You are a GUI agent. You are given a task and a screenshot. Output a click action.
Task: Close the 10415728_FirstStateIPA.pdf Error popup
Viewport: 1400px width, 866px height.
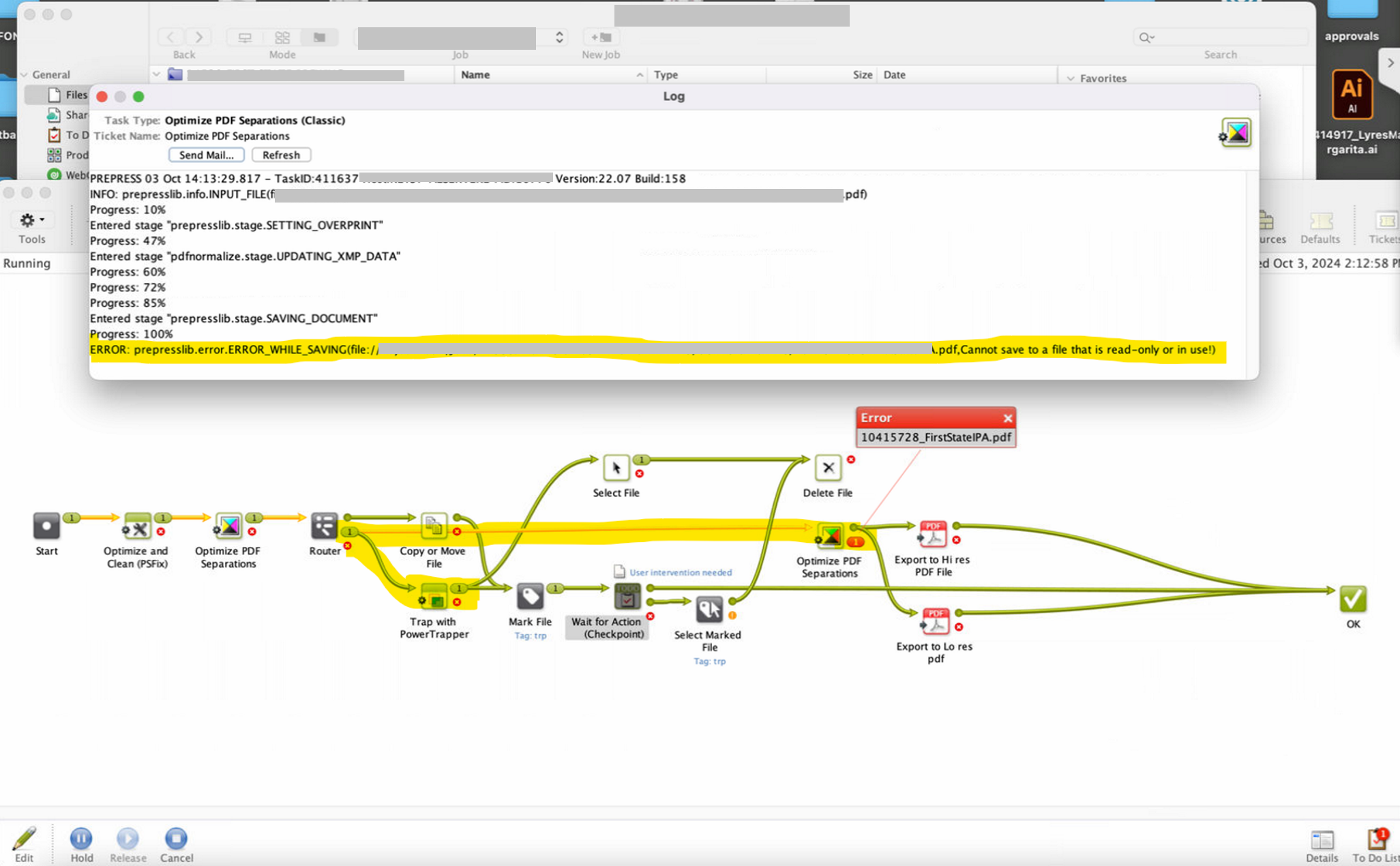(x=1008, y=418)
